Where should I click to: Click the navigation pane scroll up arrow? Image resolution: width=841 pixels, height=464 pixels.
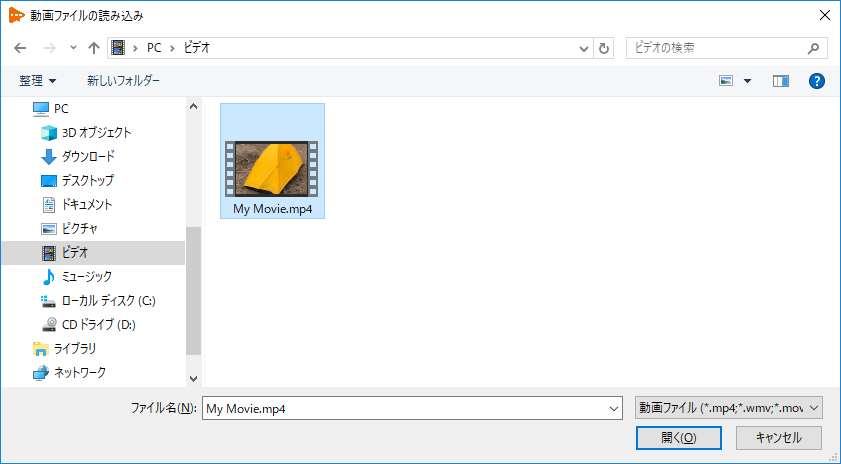194,106
